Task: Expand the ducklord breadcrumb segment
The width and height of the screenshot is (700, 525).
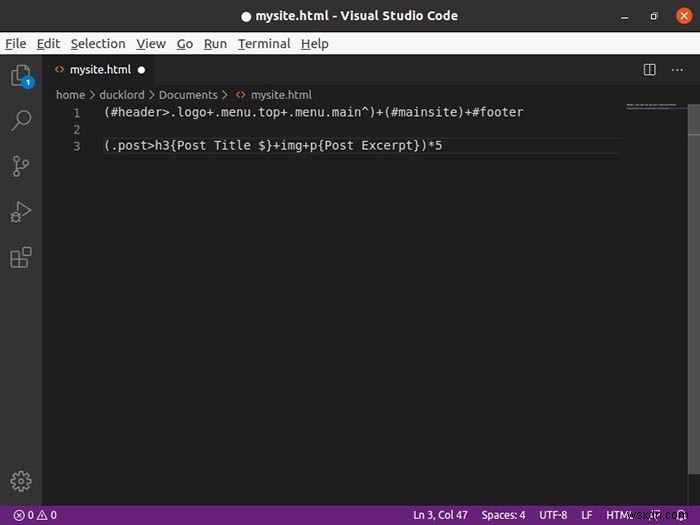Action: pyautogui.click(x=122, y=95)
